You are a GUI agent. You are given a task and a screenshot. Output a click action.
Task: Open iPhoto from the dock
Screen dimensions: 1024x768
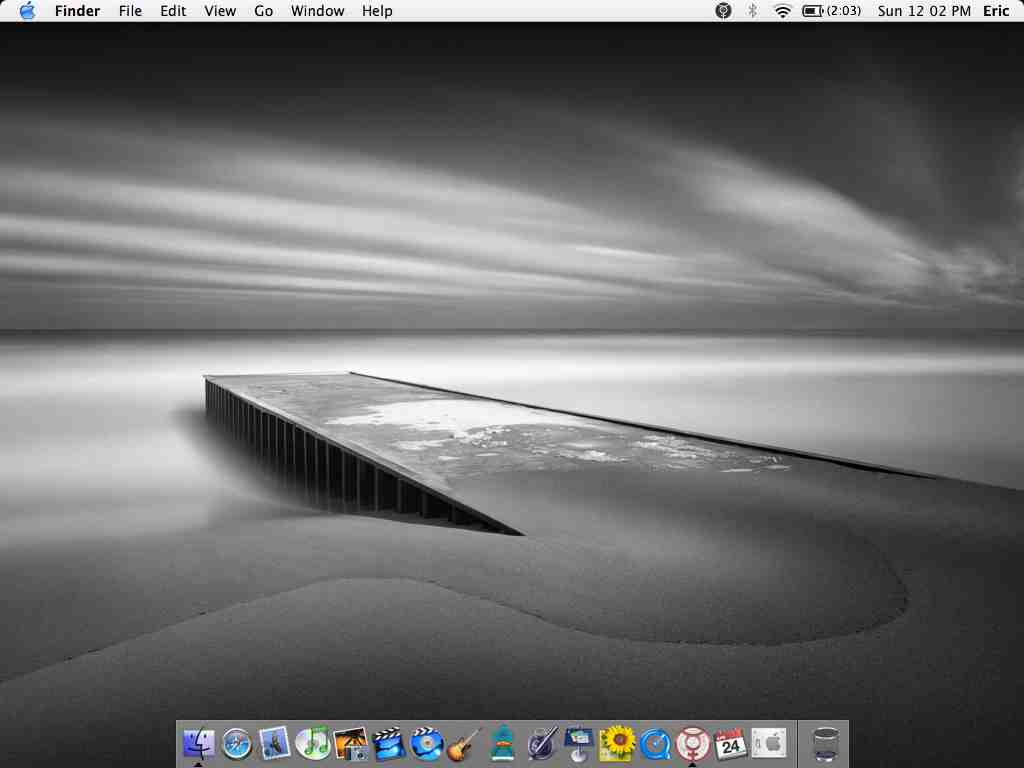point(351,744)
